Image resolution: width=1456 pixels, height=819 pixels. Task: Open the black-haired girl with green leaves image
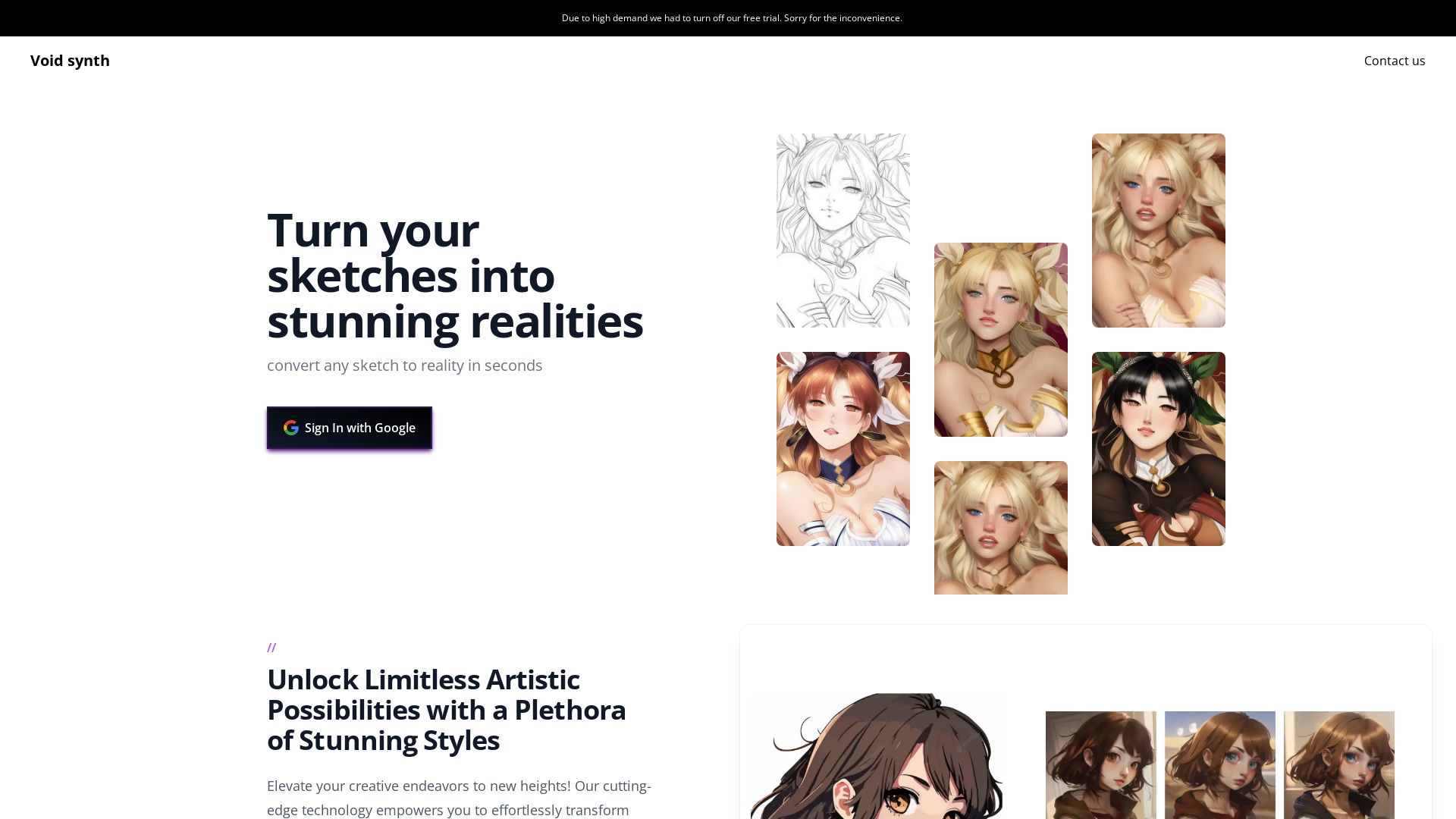click(1158, 449)
